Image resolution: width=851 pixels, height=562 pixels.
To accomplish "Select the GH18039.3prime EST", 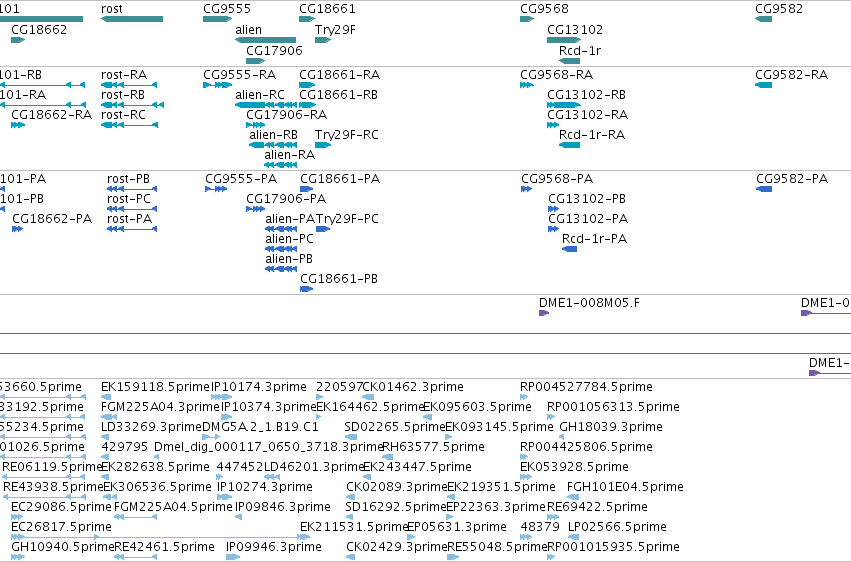I will tap(611, 427).
